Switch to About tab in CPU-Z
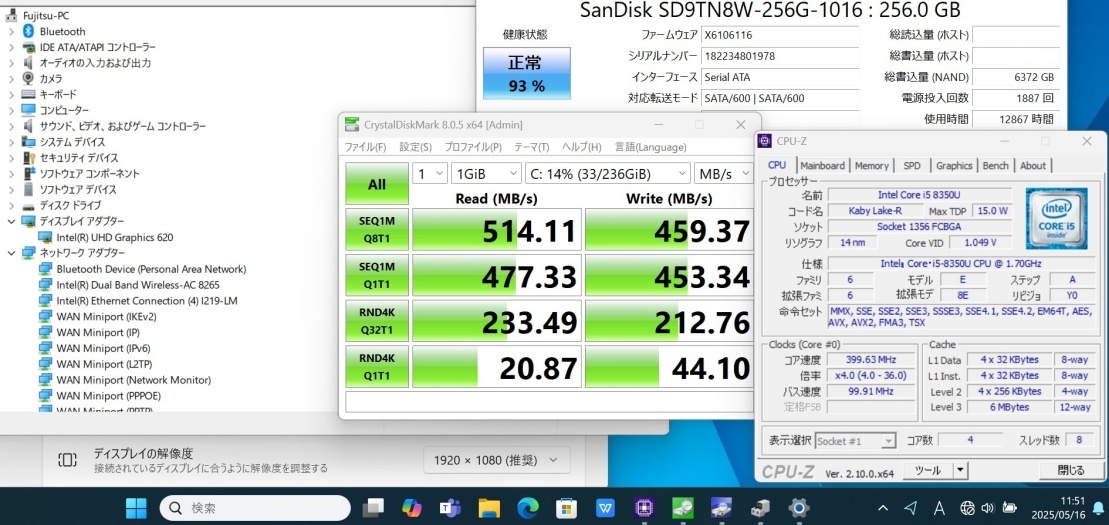This screenshot has width=1109, height=525. tap(1033, 166)
